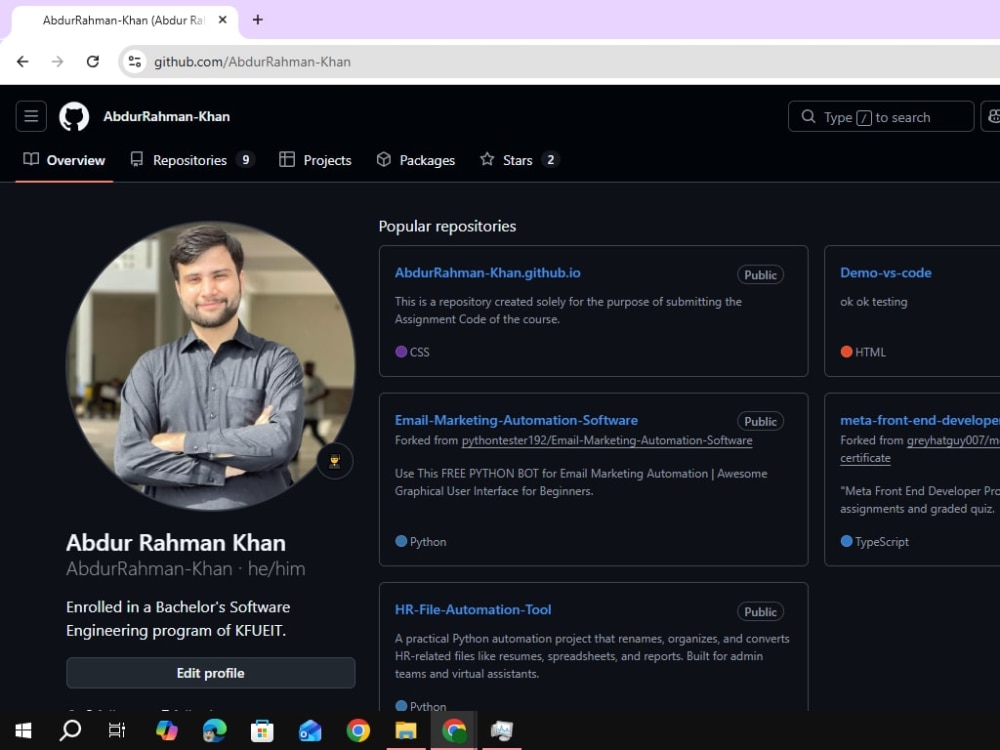Open File Explorer from the taskbar

pyautogui.click(x=406, y=730)
